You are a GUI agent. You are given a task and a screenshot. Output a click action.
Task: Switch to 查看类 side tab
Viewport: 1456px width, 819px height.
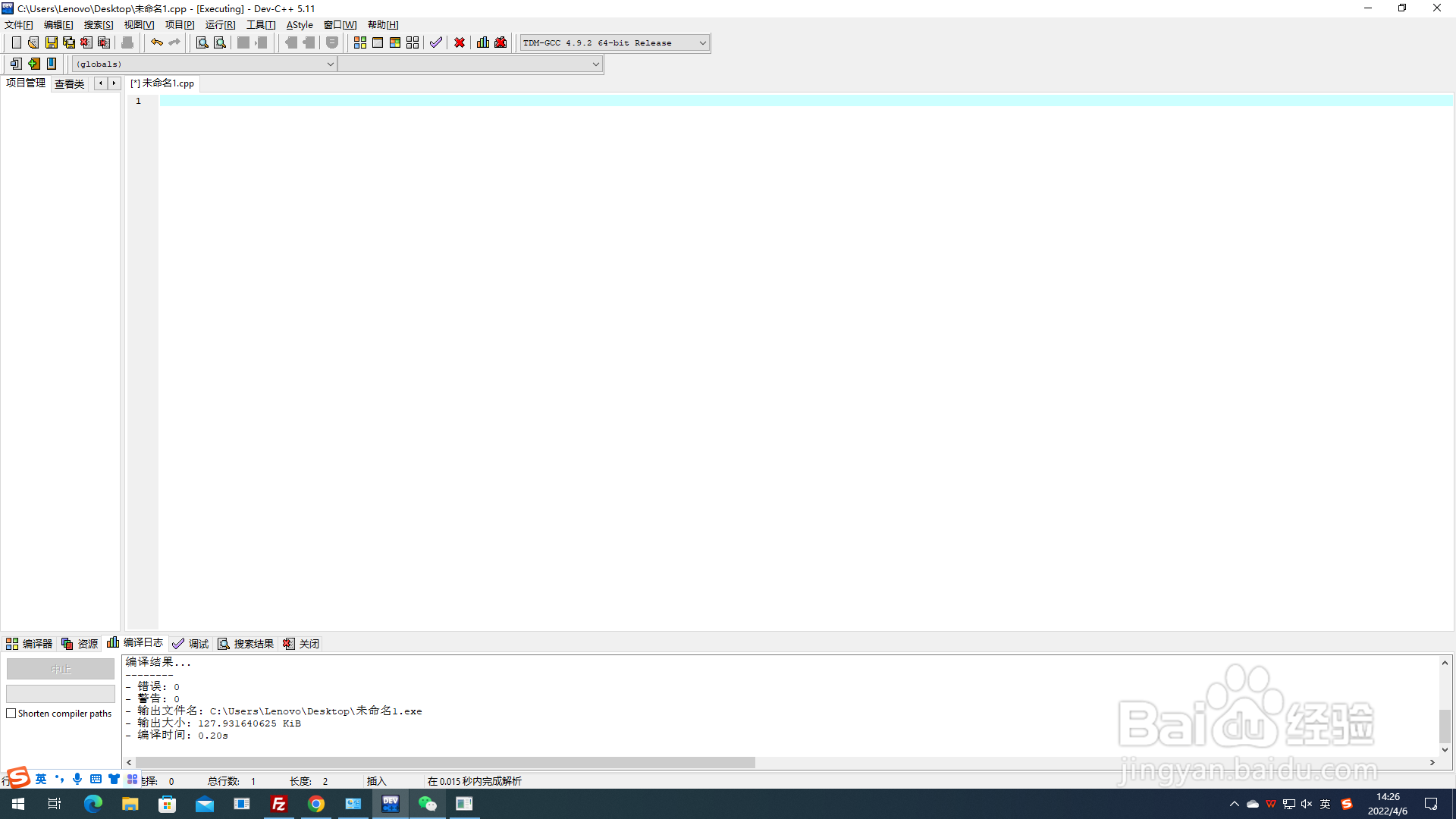[x=69, y=84]
